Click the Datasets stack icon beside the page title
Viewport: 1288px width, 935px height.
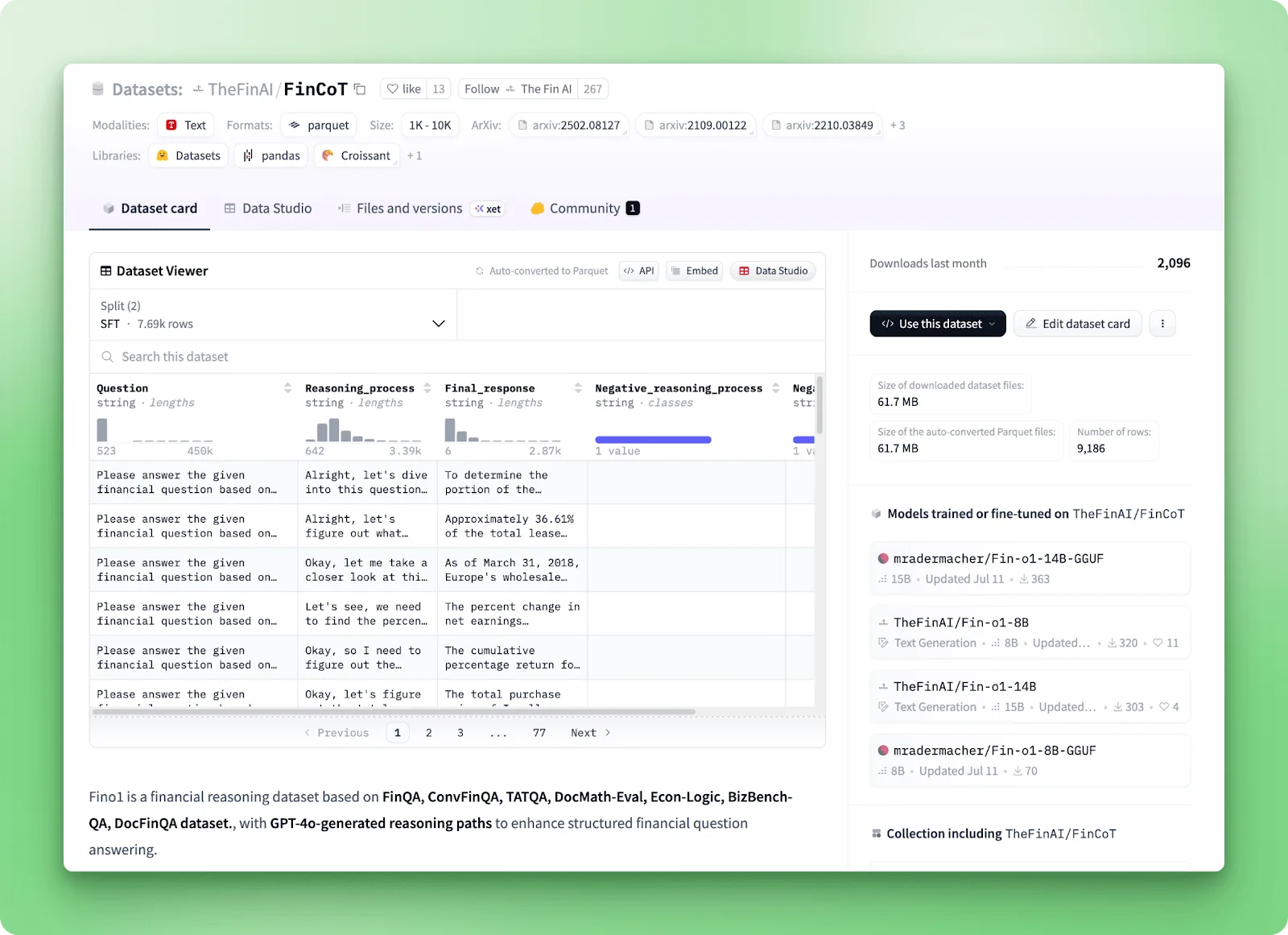pyautogui.click(x=97, y=89)
